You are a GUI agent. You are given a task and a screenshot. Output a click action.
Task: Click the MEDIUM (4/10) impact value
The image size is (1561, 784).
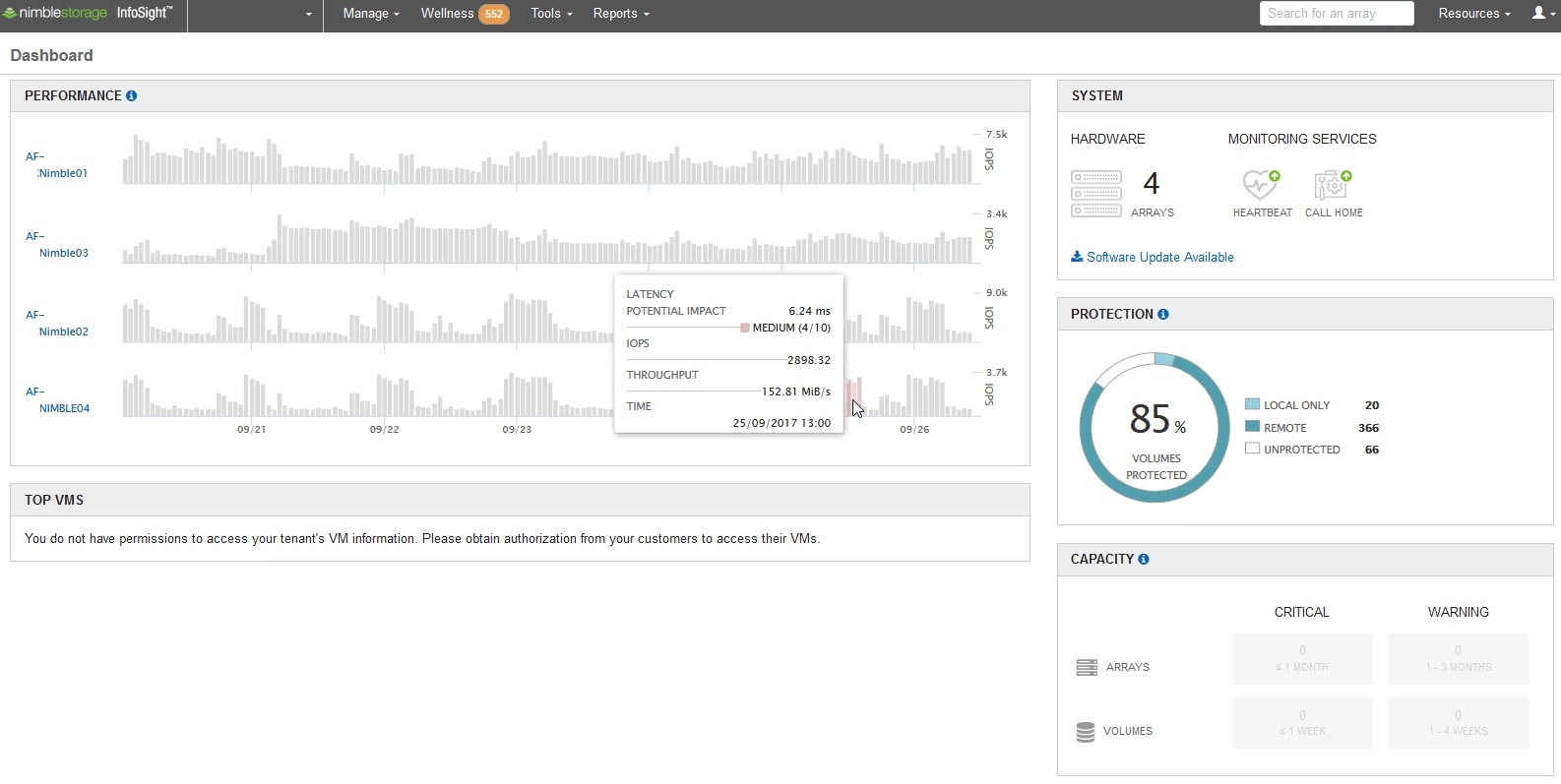[x=791, y=328]
